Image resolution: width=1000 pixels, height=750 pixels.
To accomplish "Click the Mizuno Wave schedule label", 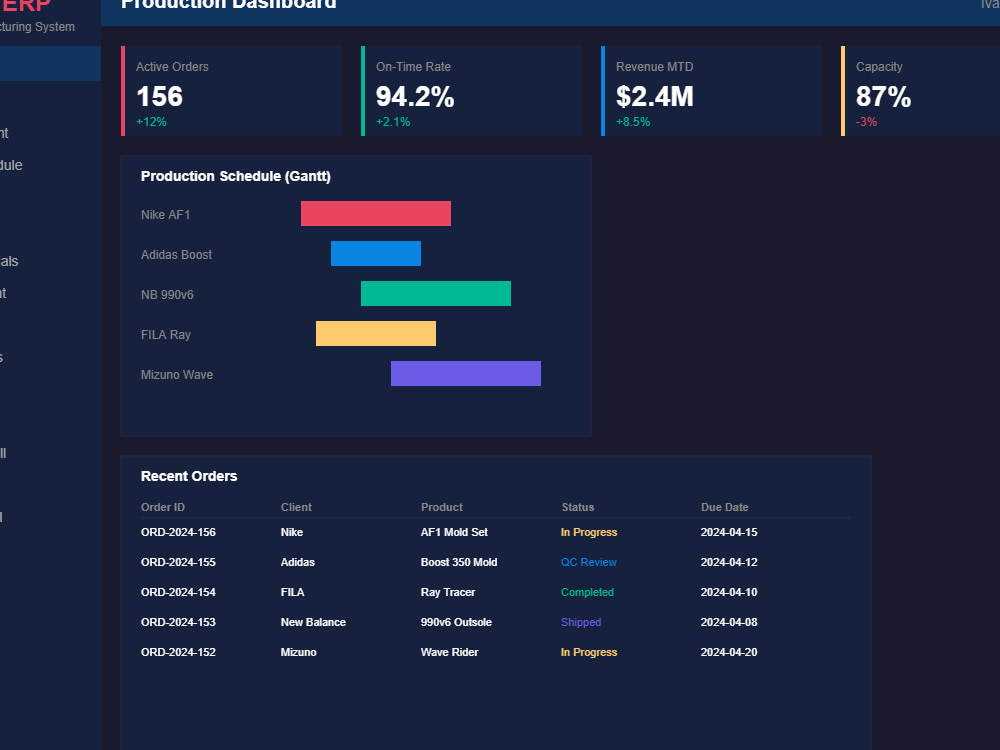I will pos(177,375).
